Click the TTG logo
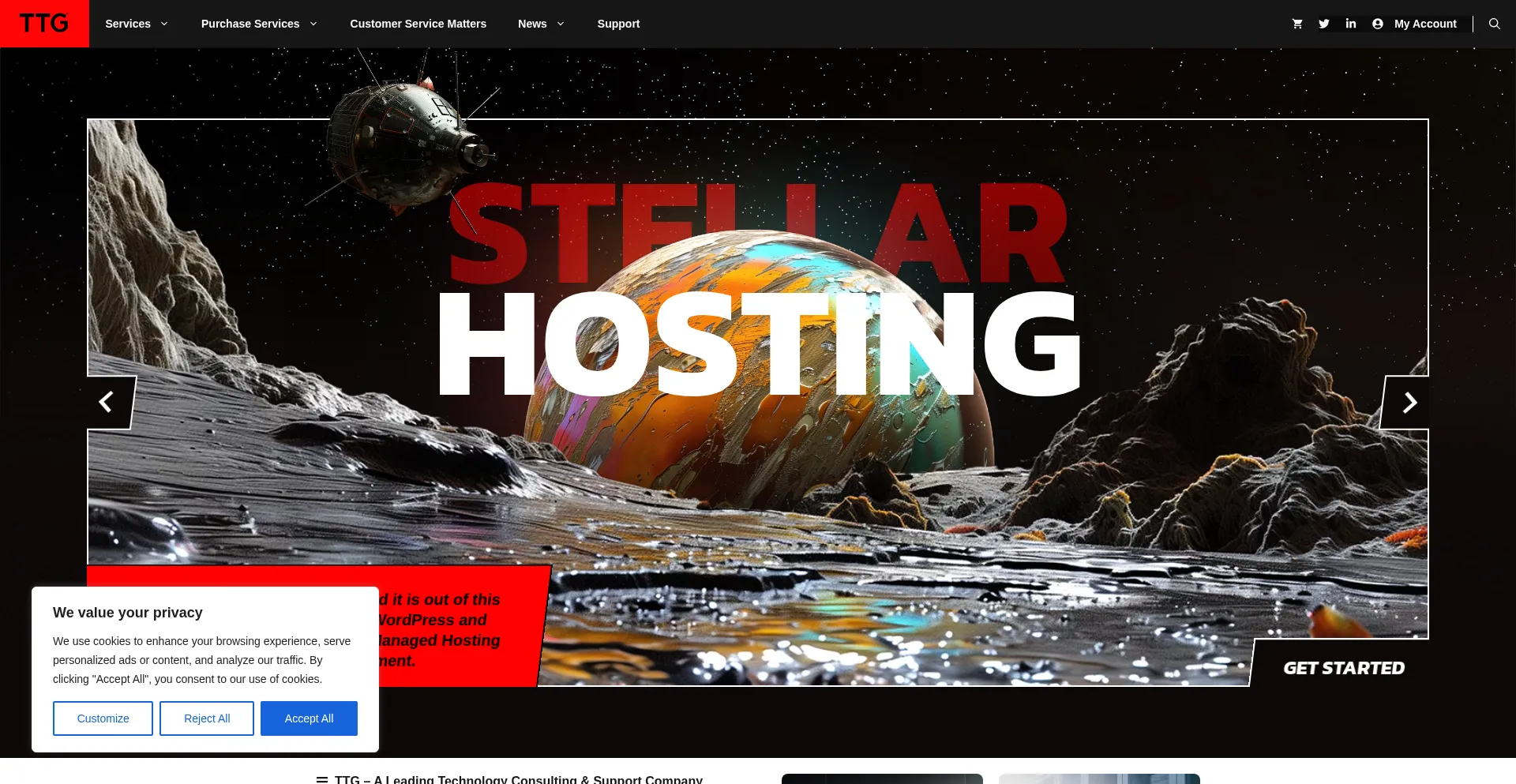1516x784 pixels. pyautogui.click(x=44, y=24)
